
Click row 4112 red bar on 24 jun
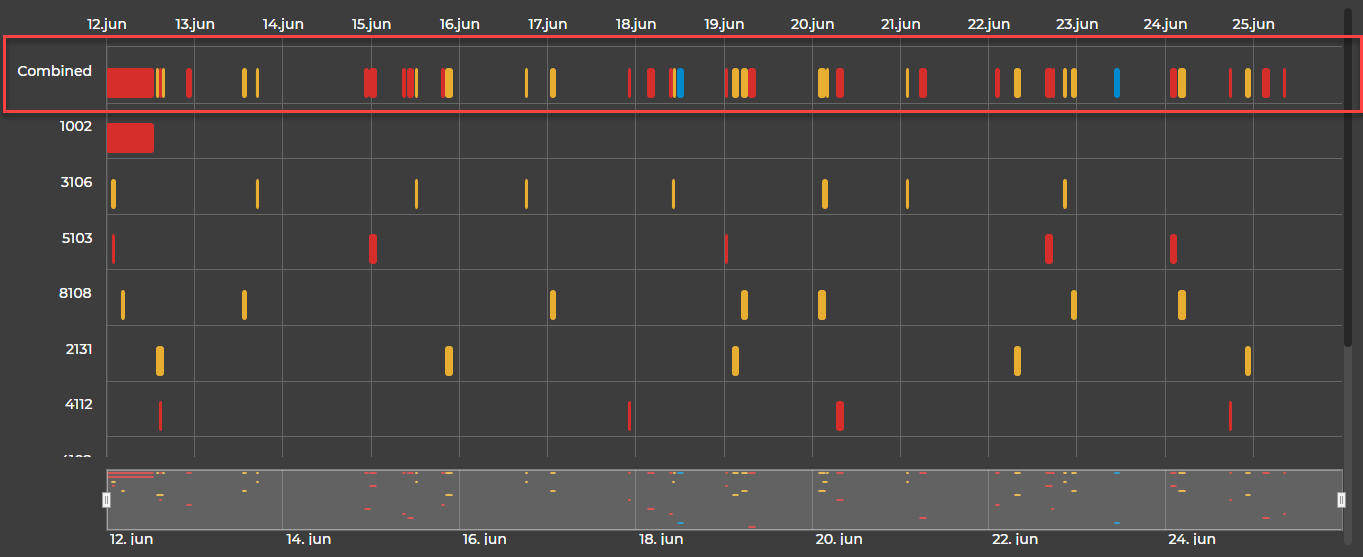1230,416
